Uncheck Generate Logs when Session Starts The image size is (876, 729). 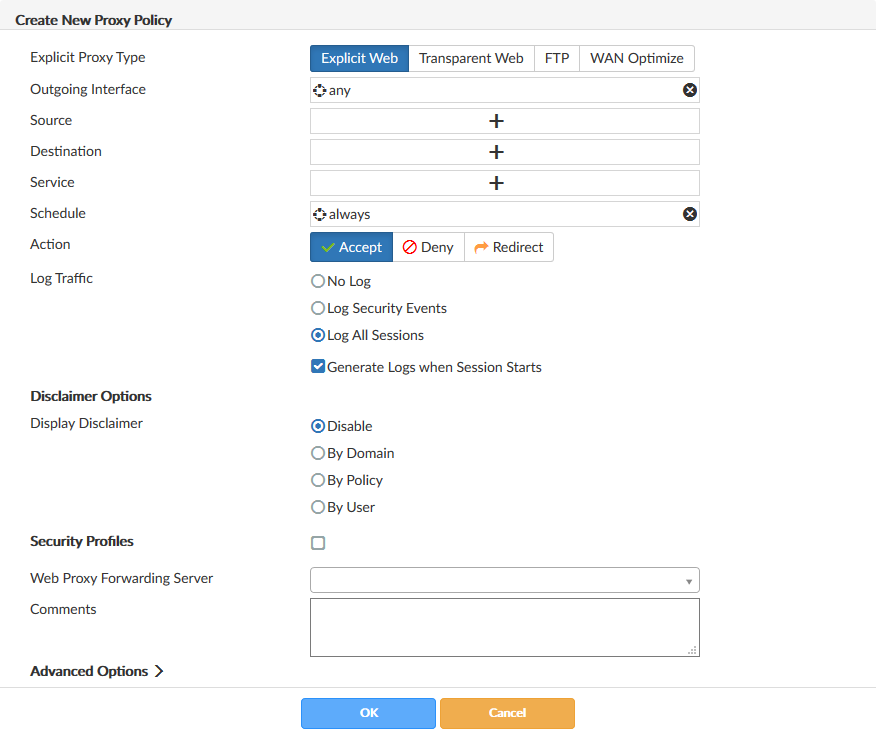point(318,367)
